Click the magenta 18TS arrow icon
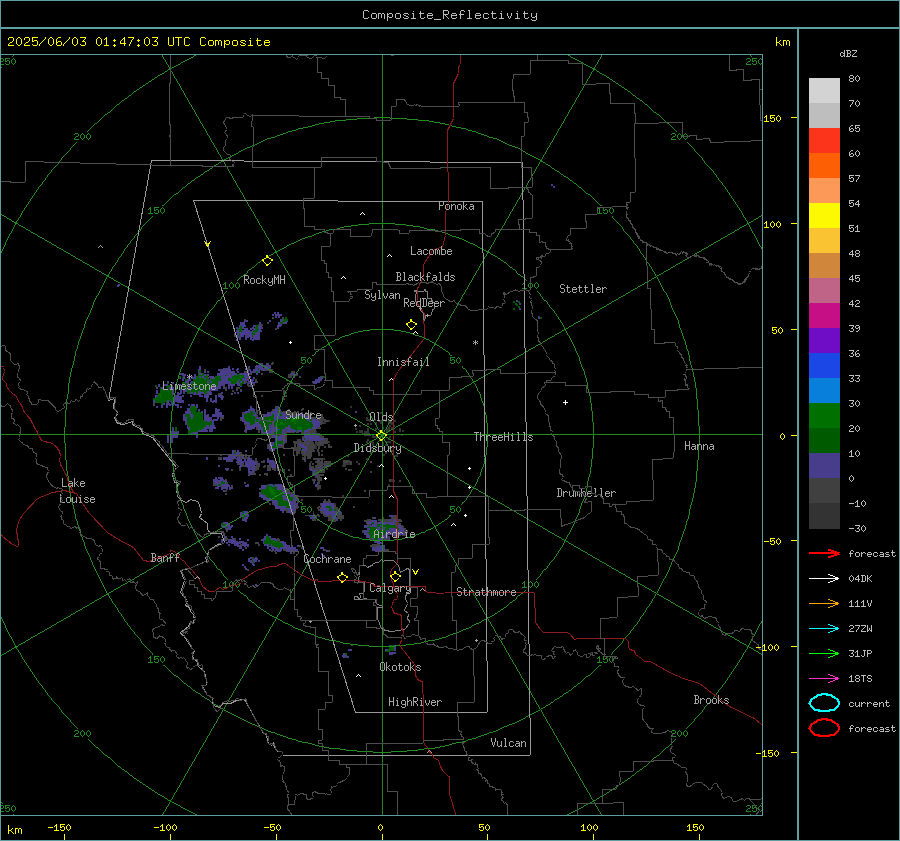900x841 pixels. tap(824, 679)
